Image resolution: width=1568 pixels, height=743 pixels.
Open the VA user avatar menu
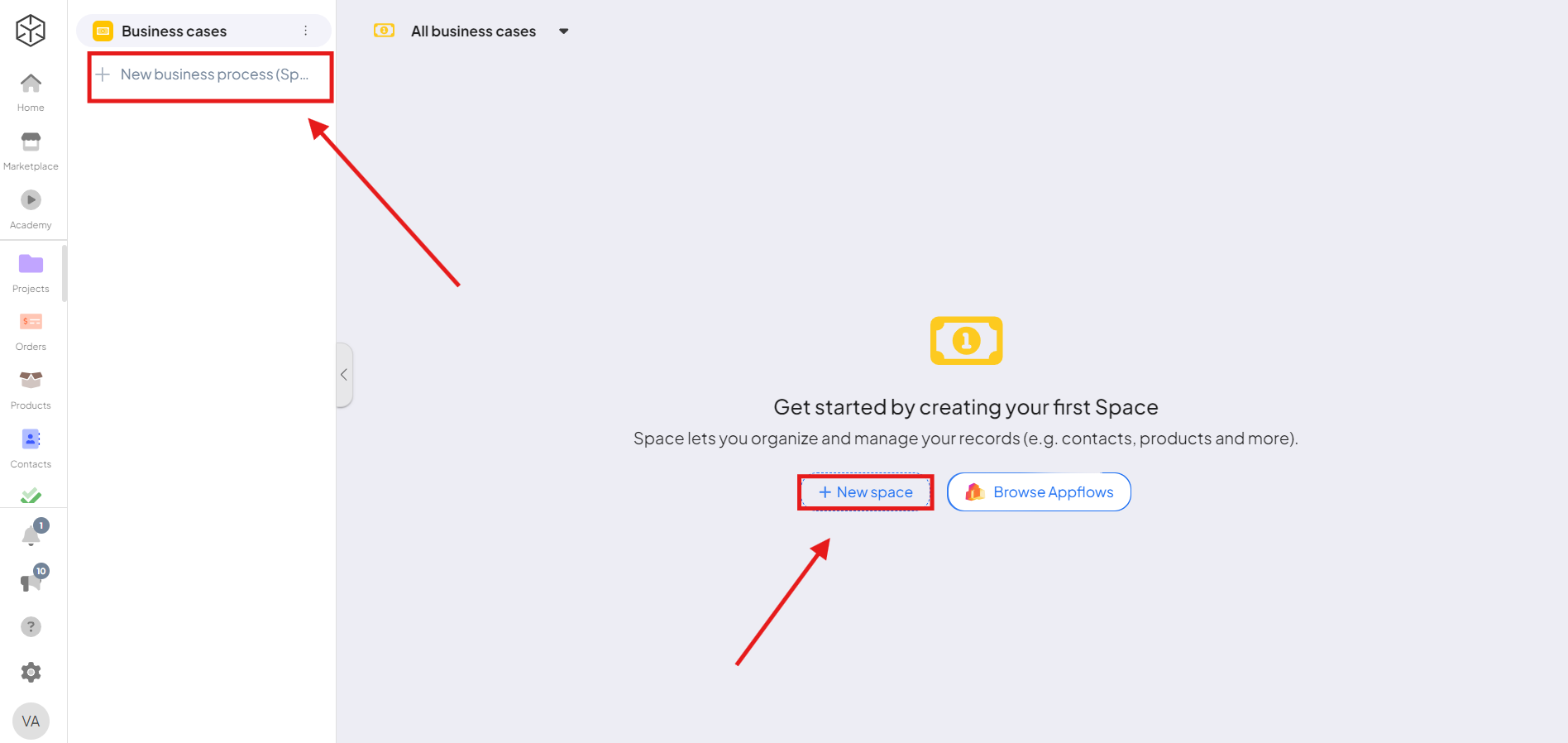point(31,721)
